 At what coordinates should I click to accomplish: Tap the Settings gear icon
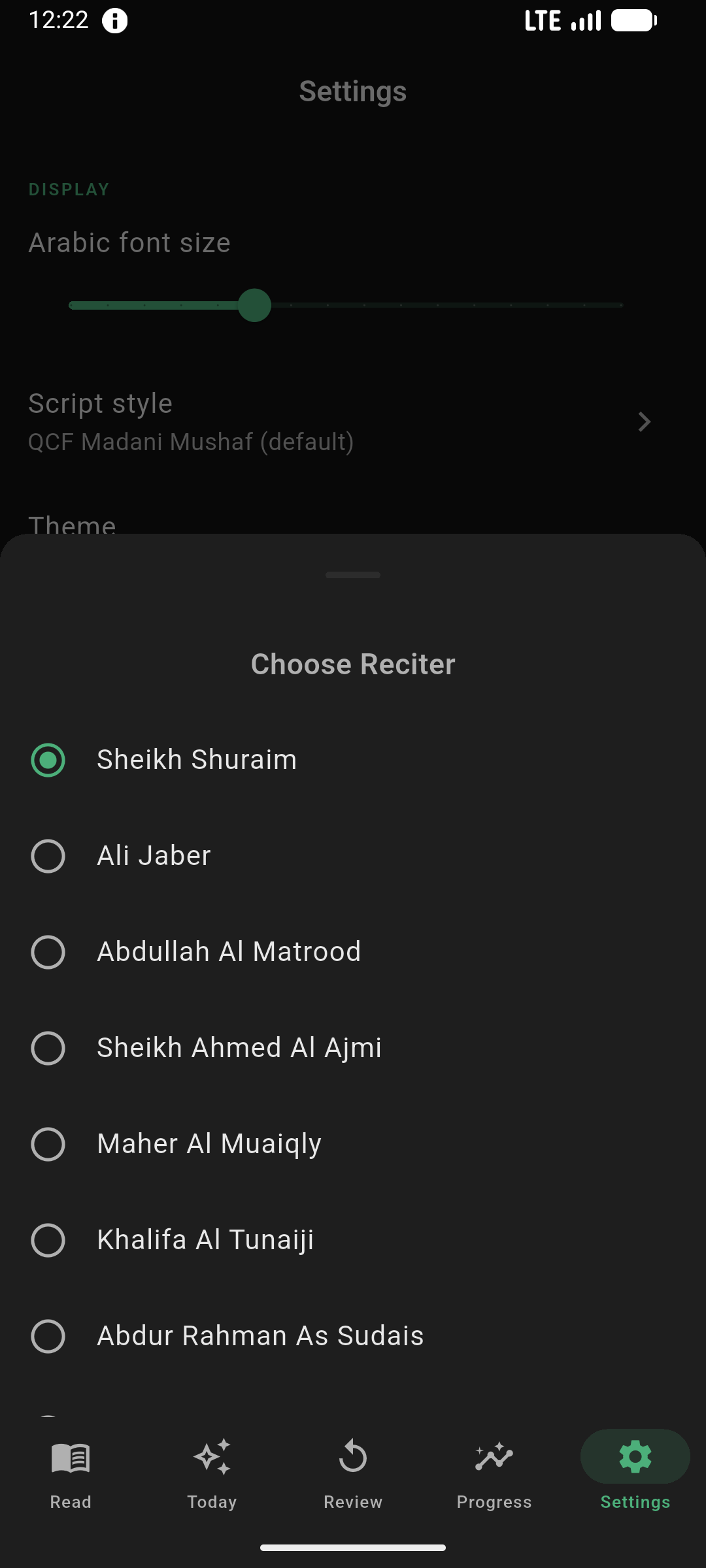[635, 1457]
